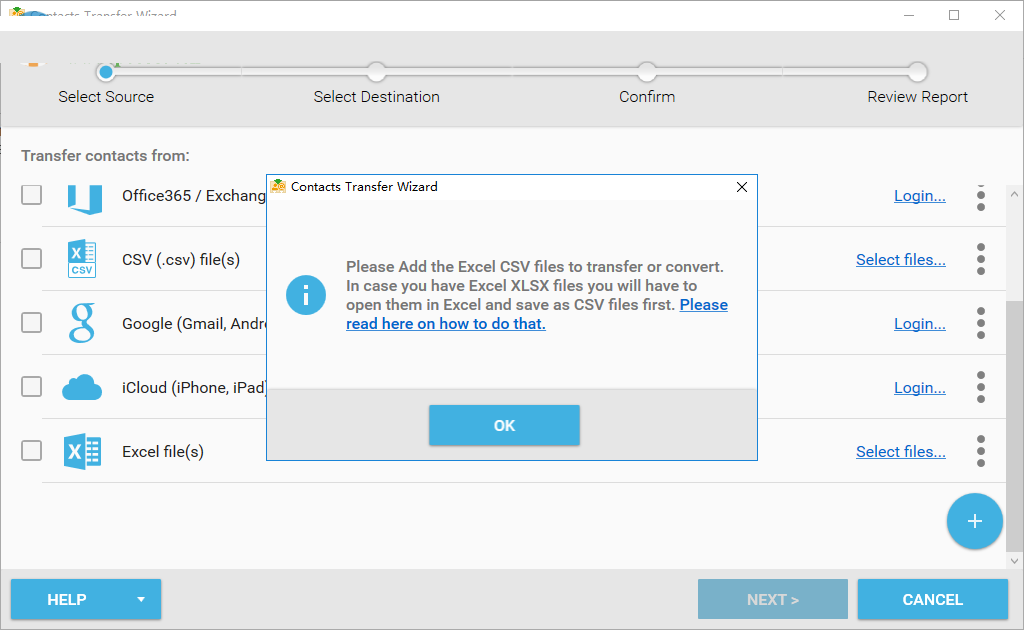Click the Select Source progress circle
This screenshot has height=630, width=1024.
click(106, 72)
